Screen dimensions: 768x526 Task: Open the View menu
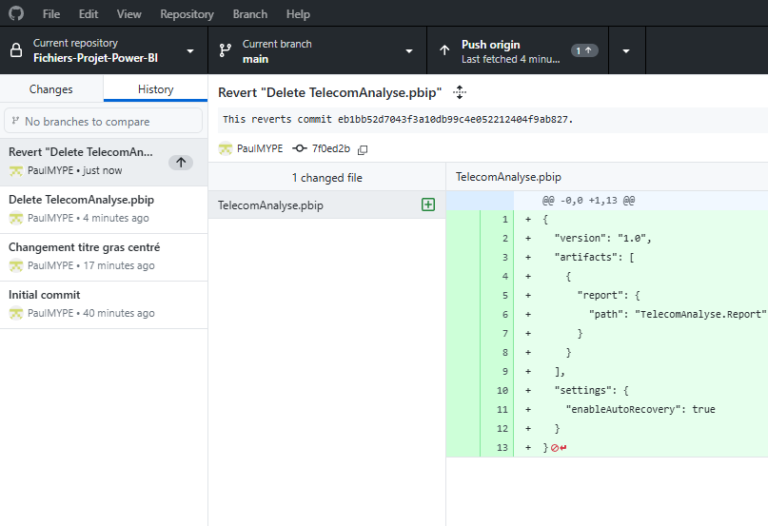pos(129,14)
